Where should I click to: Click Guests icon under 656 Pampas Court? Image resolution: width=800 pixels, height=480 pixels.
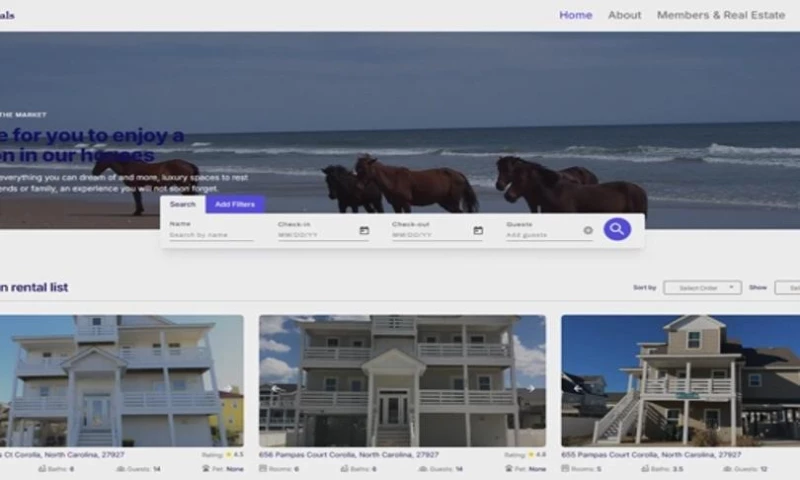click(x=423, y=468)
